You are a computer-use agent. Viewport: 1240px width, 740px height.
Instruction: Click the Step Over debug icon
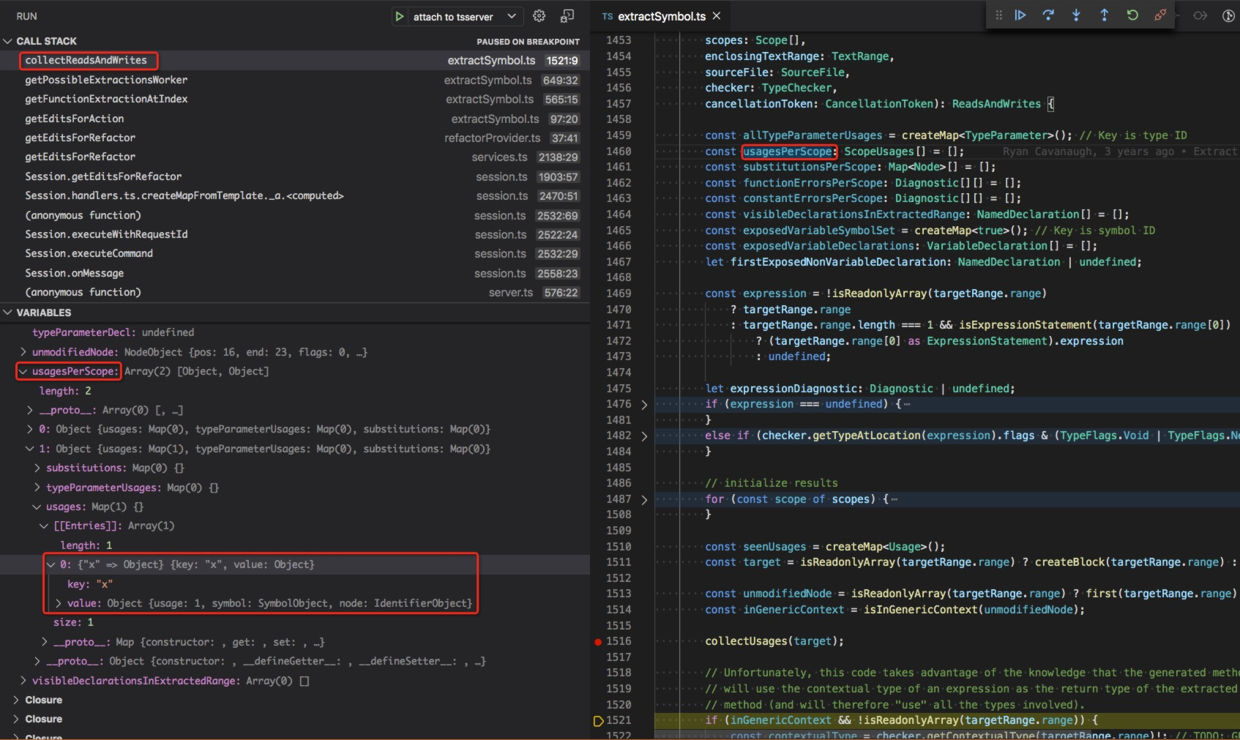coord(1048,15)
